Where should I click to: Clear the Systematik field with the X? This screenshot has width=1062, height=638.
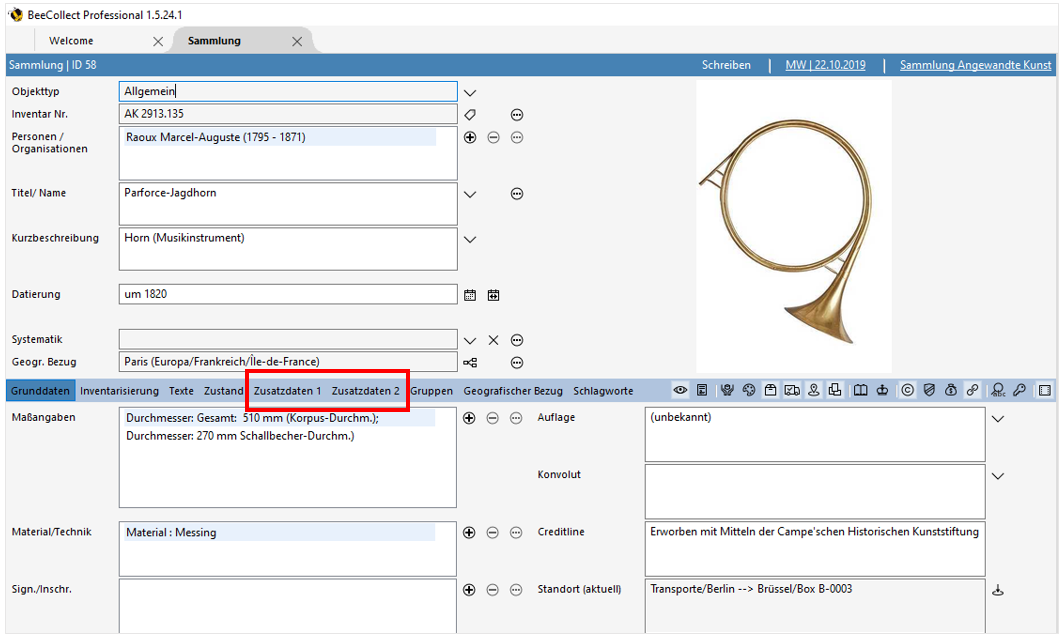pos(493,340)
